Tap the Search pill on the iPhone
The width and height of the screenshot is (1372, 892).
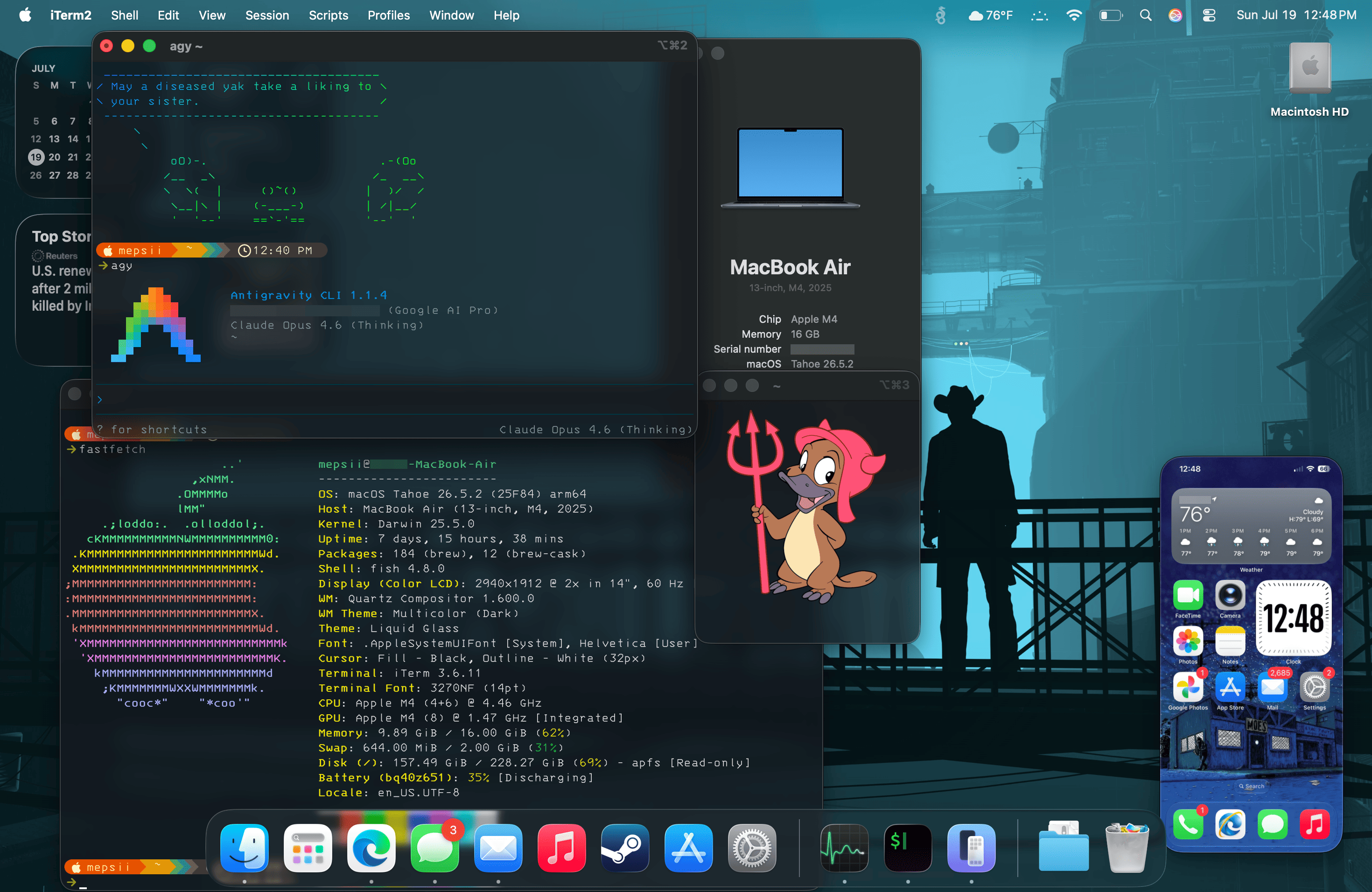[x=1252, y=786]
